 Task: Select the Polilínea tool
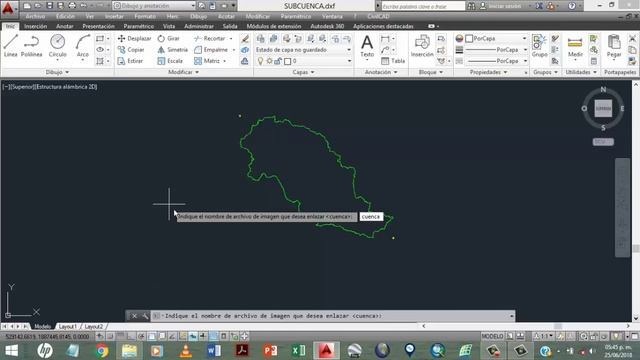31,46
